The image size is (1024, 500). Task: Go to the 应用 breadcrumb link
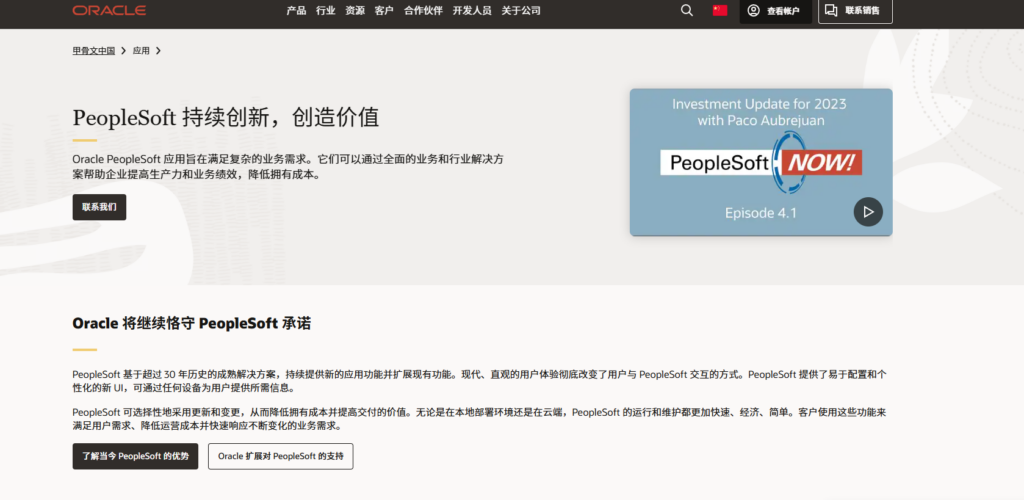click(141, 50)
